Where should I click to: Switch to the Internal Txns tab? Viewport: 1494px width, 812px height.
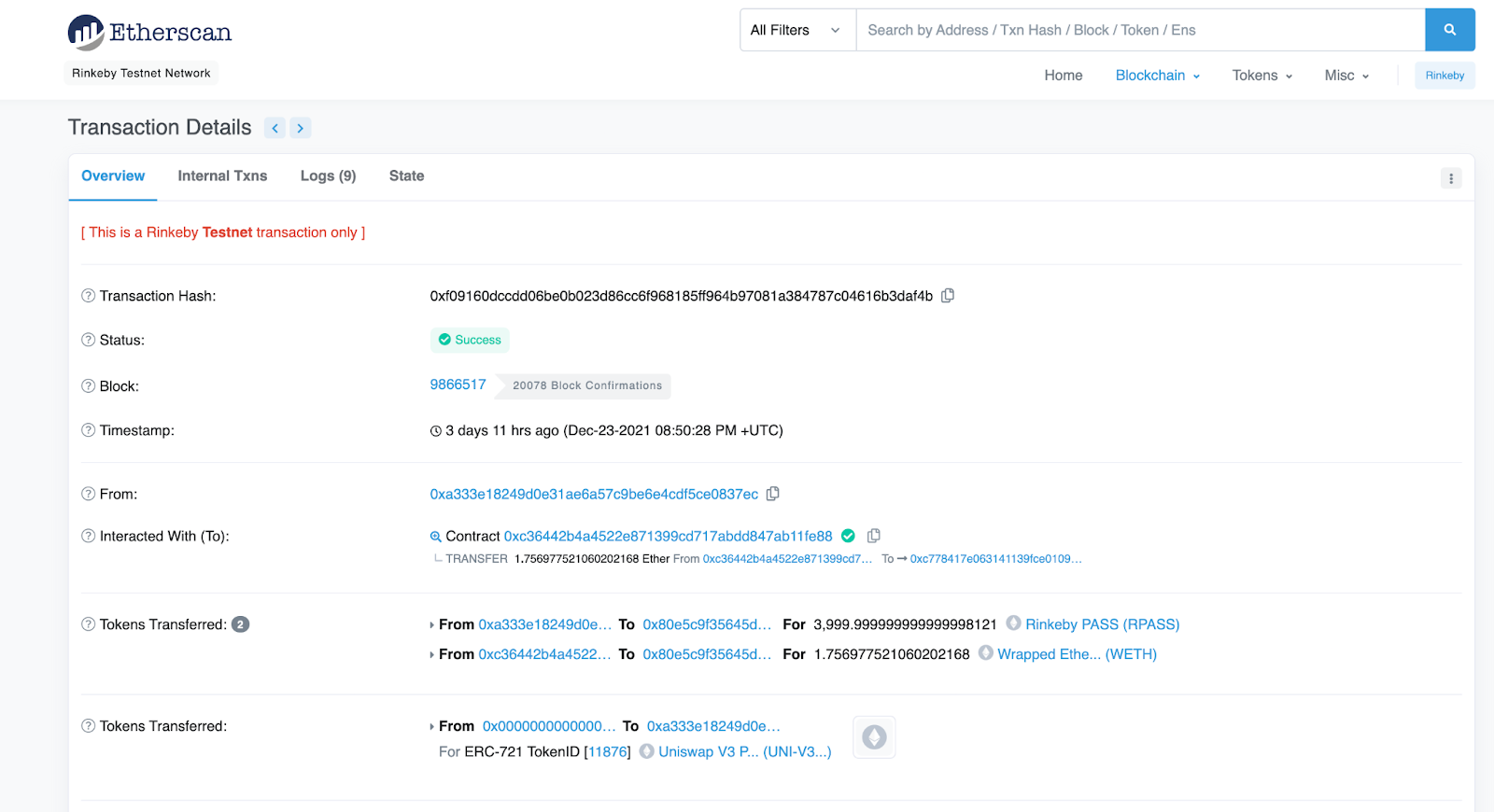[x=222, y=175]
